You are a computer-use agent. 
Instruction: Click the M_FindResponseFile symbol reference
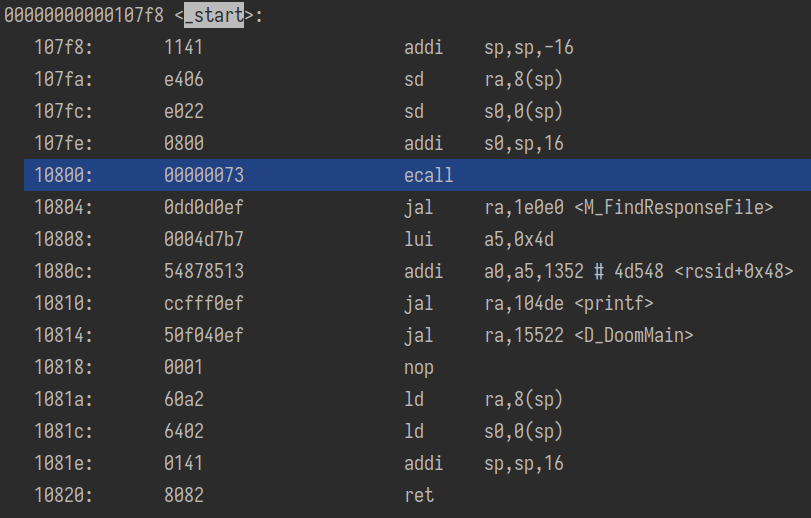[674, 207]
